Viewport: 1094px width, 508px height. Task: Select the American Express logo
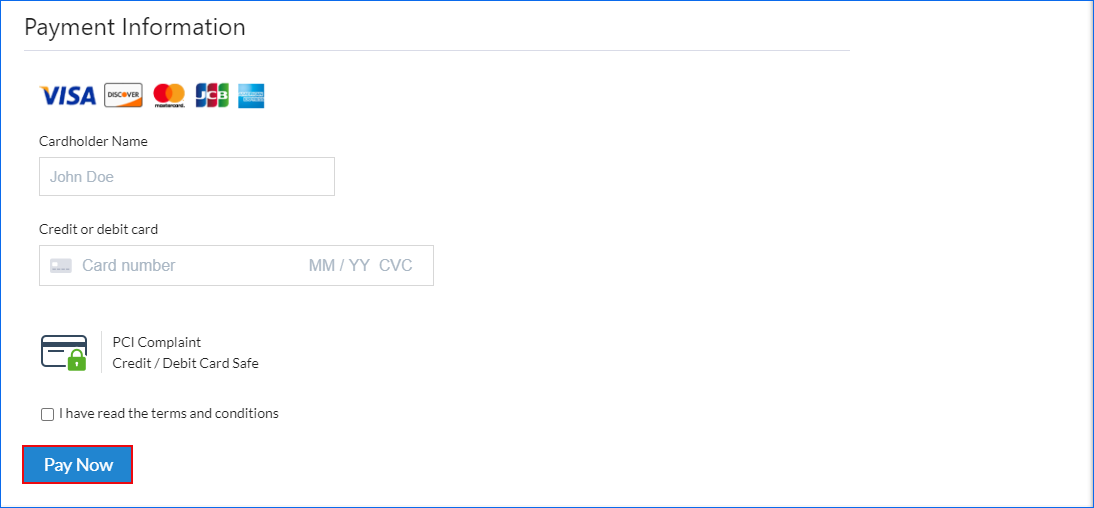tap(251, 96)
